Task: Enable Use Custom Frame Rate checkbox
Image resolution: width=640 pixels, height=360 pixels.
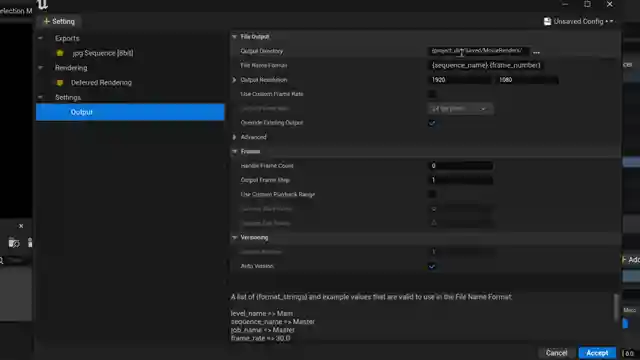Action: coord(432,94)
